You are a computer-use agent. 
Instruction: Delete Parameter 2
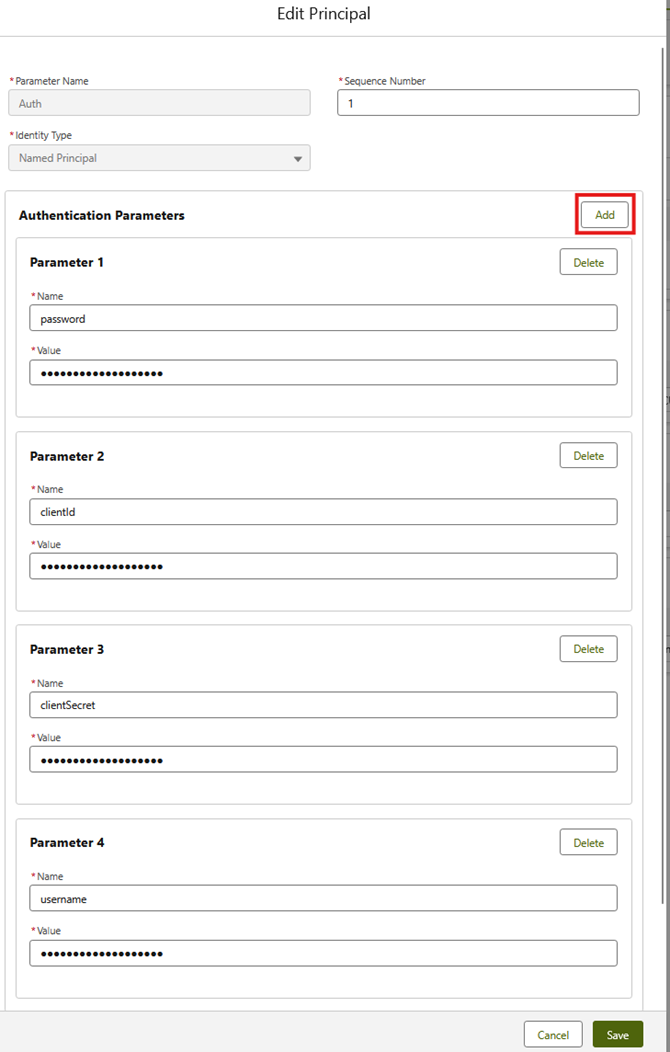[x=588, y=456]
